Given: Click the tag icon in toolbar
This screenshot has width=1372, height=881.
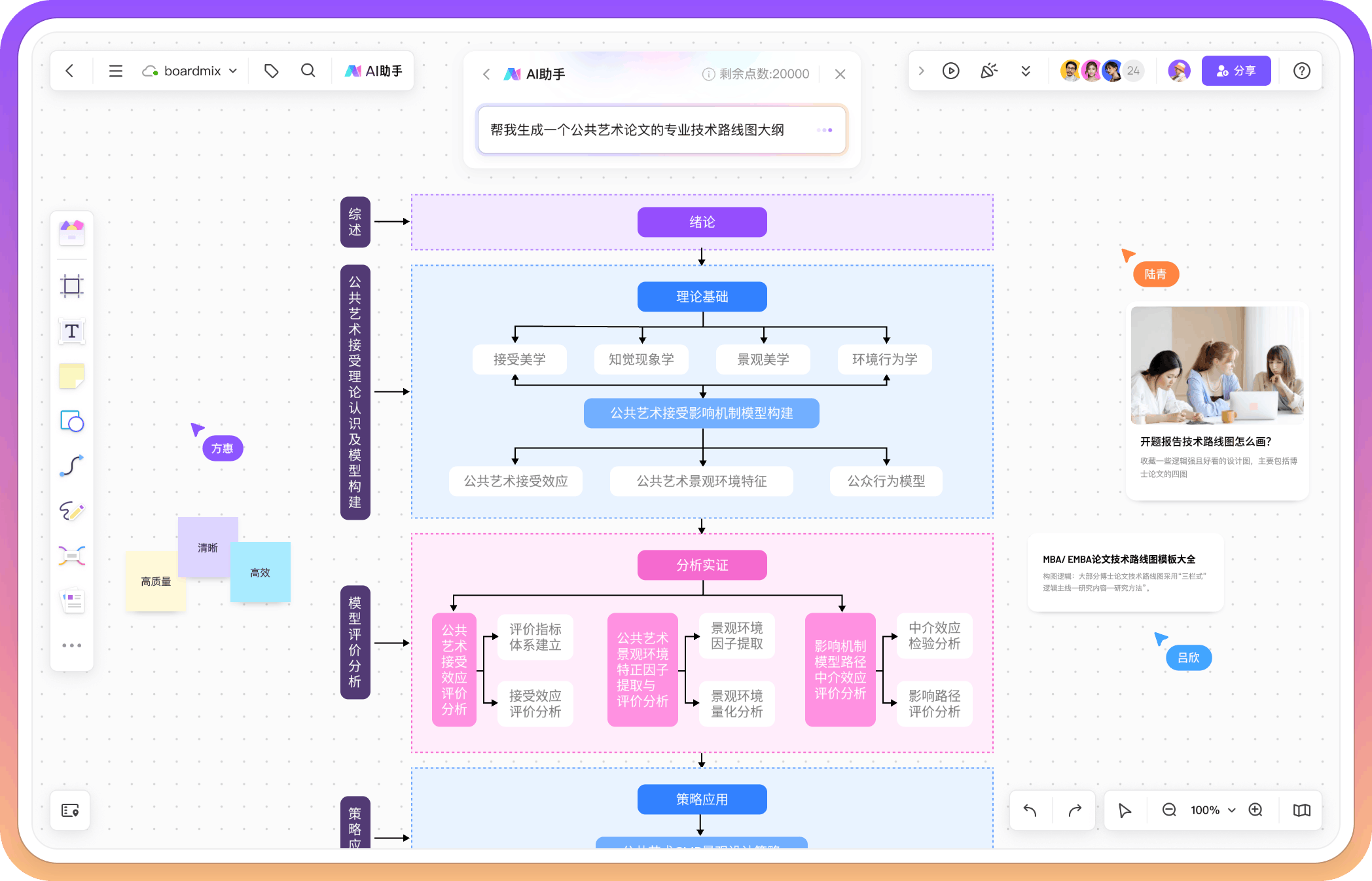Looking at the screenshot, I should [272, 71].
